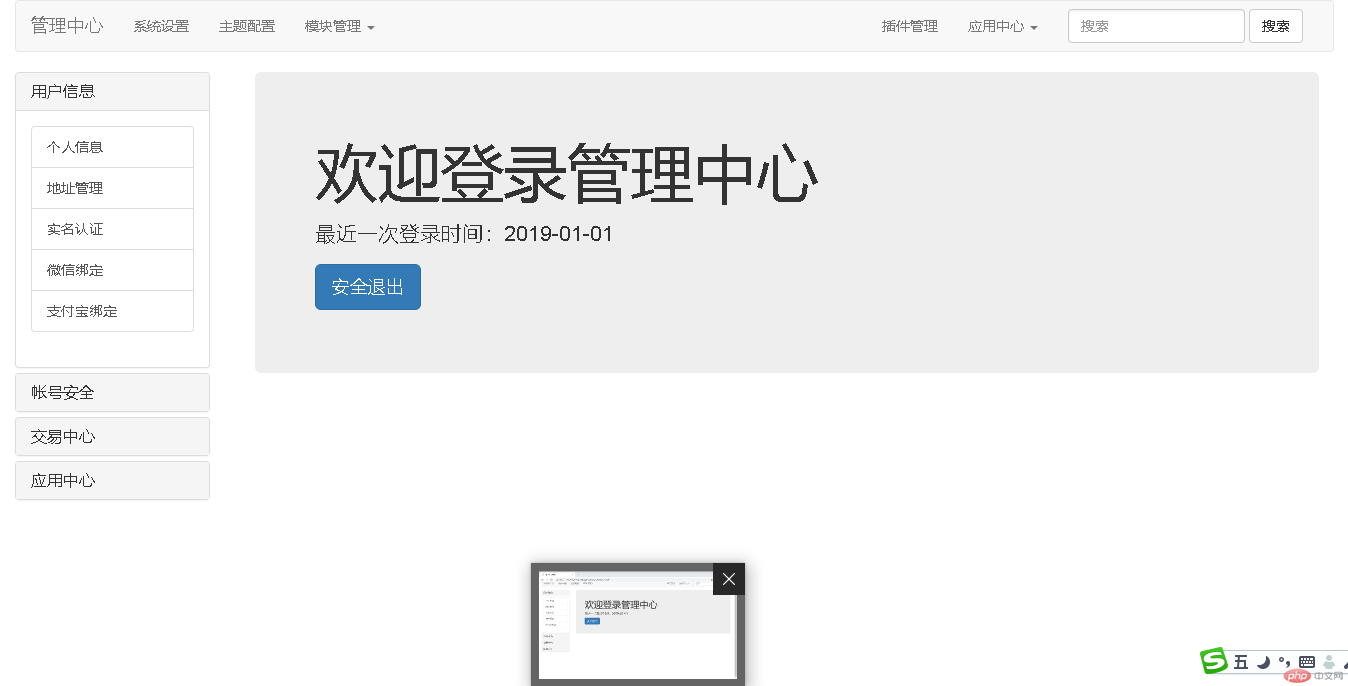Open the 模块管理 dropdown in the navbar

click(x=340, y=26)
